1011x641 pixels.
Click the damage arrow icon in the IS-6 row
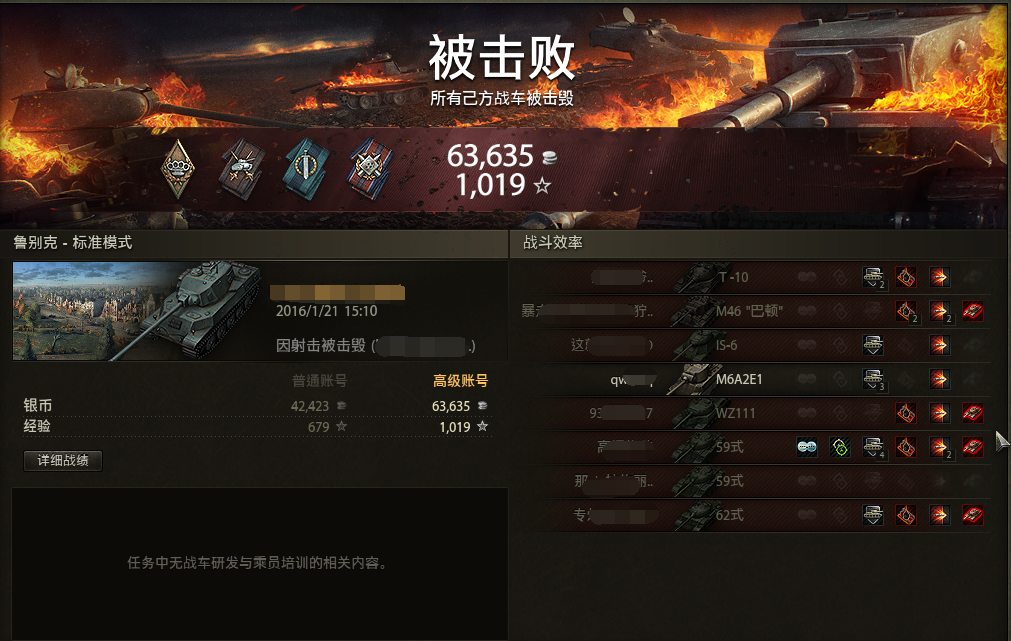tap(939, 345)
